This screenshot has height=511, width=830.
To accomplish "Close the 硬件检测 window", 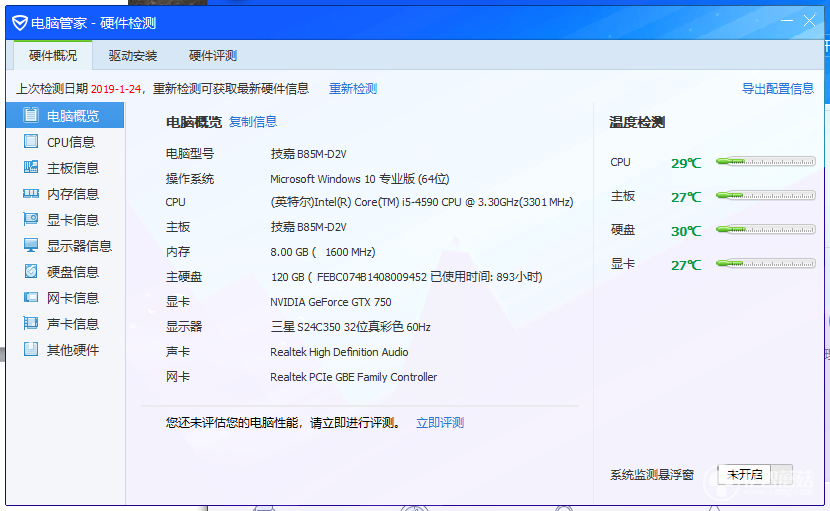I will [809, 21].
